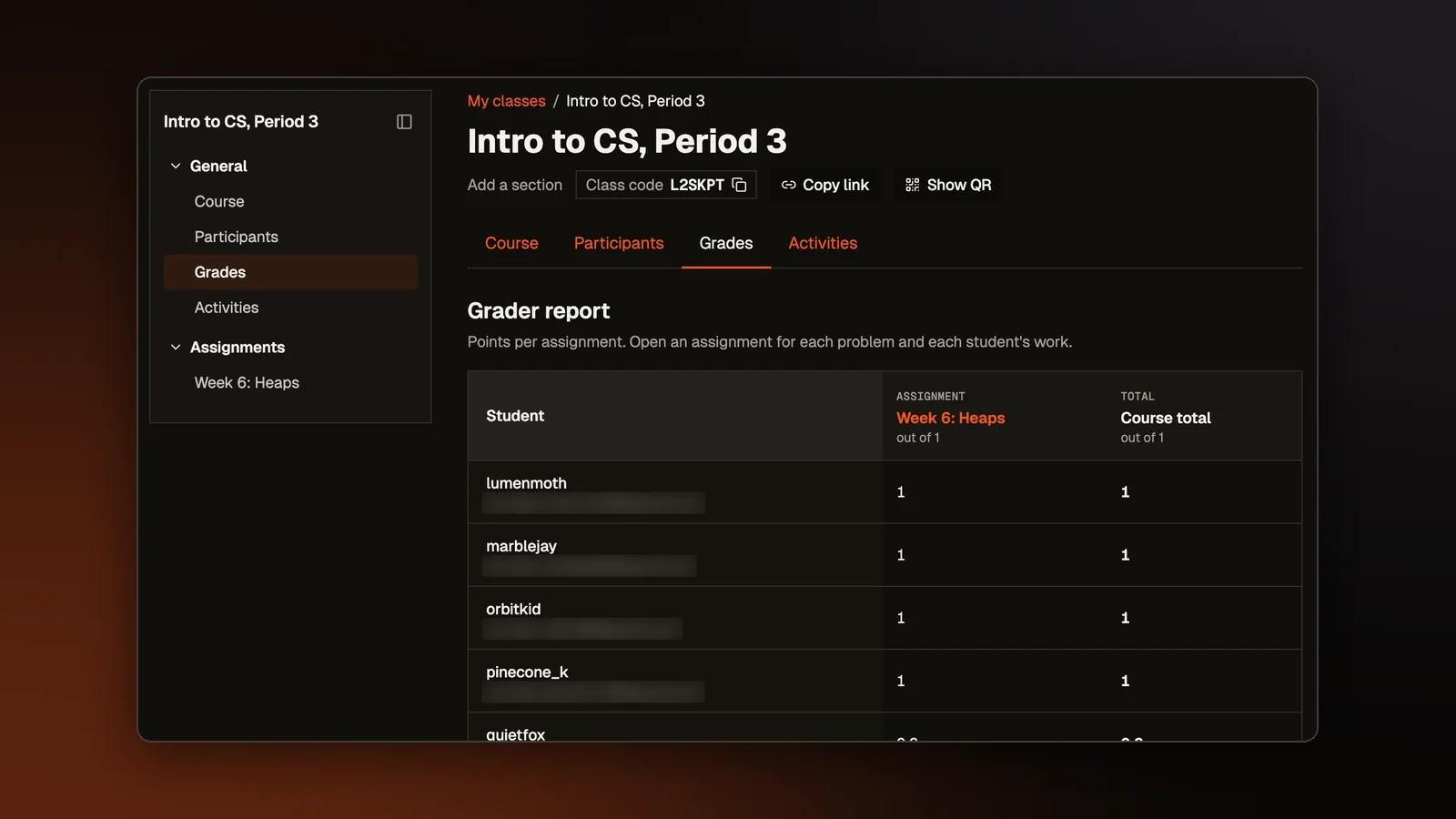Click the QR code icon beside Show QR
Viewport: 1456px width, 819px height.
pos(912,185)
